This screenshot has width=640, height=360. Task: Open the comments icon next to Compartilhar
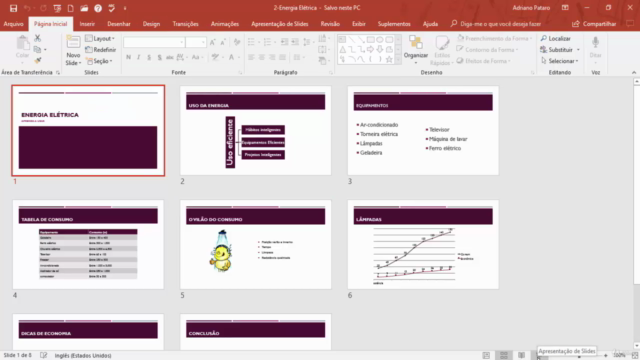coord(630,24)
